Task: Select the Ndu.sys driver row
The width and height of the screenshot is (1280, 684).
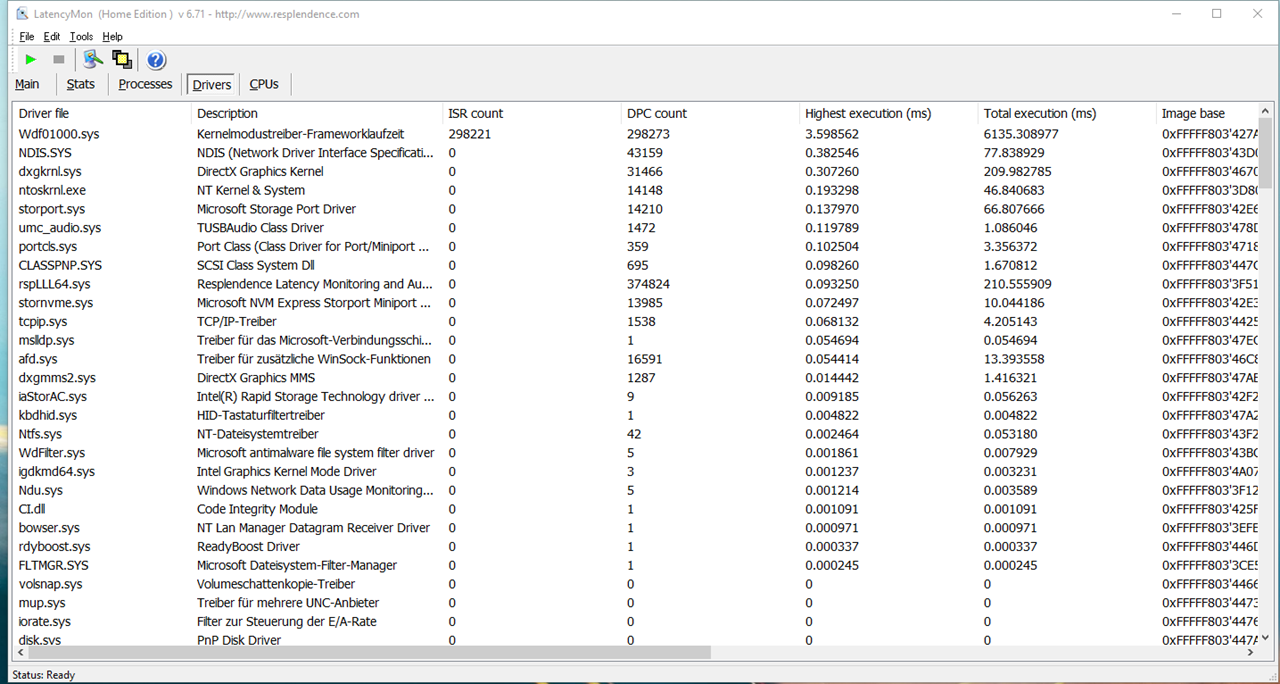Action: pos(634,490)
